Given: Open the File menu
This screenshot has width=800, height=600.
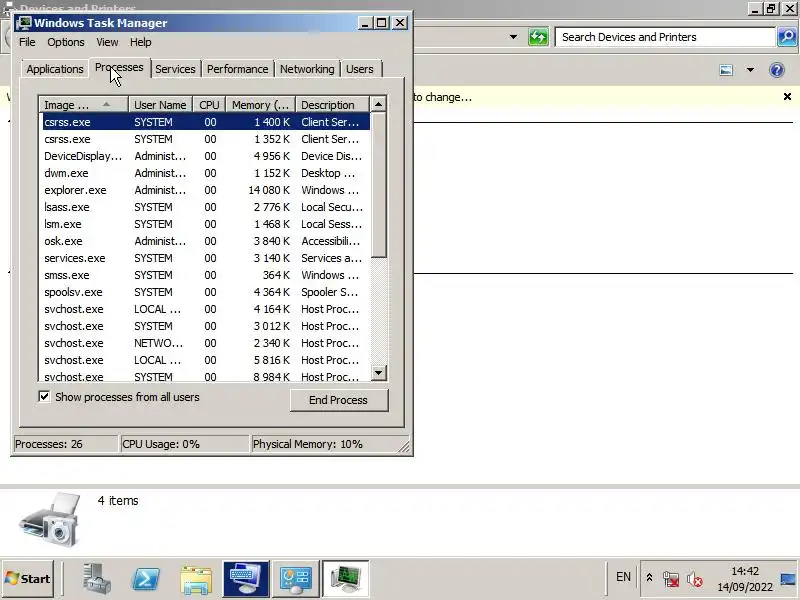Looking at the screenshot, I should (27, 42).
